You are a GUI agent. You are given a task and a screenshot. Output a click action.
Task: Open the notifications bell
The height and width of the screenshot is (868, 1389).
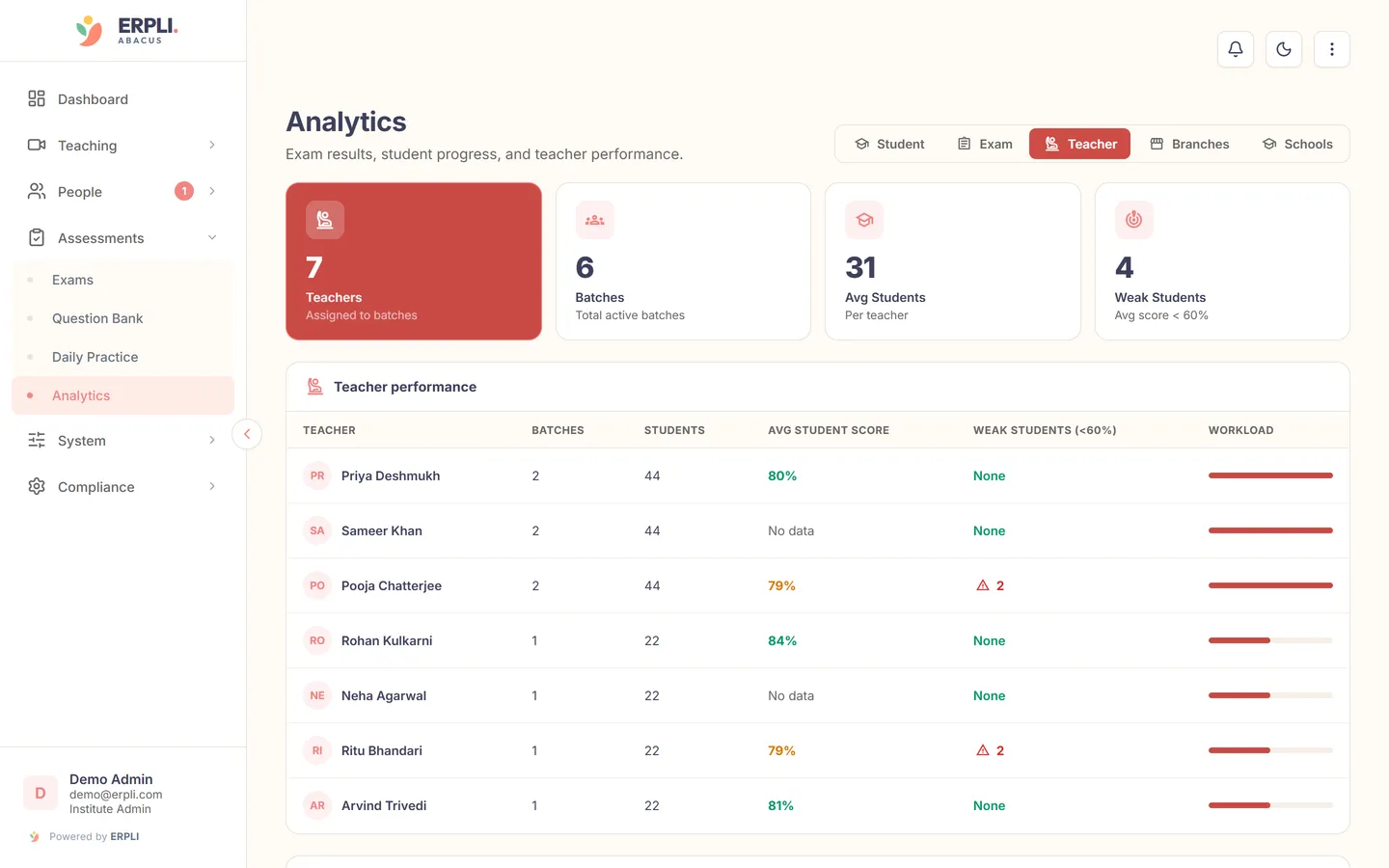pyautogui.click(x=1236, y=49)
